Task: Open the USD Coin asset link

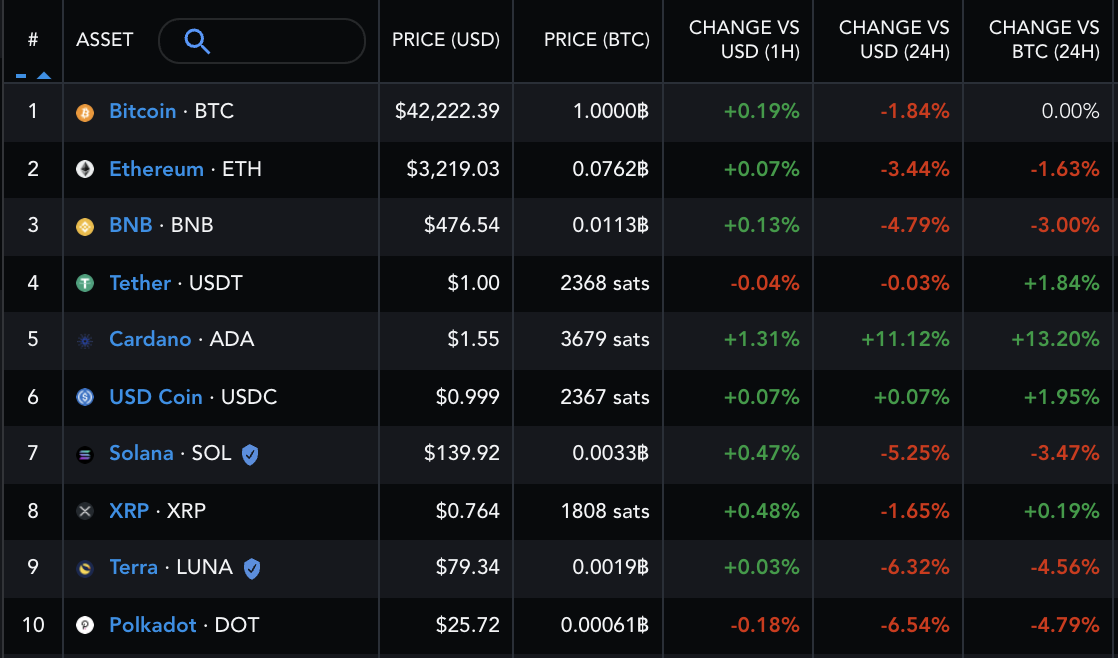Action: pos(156,396)
